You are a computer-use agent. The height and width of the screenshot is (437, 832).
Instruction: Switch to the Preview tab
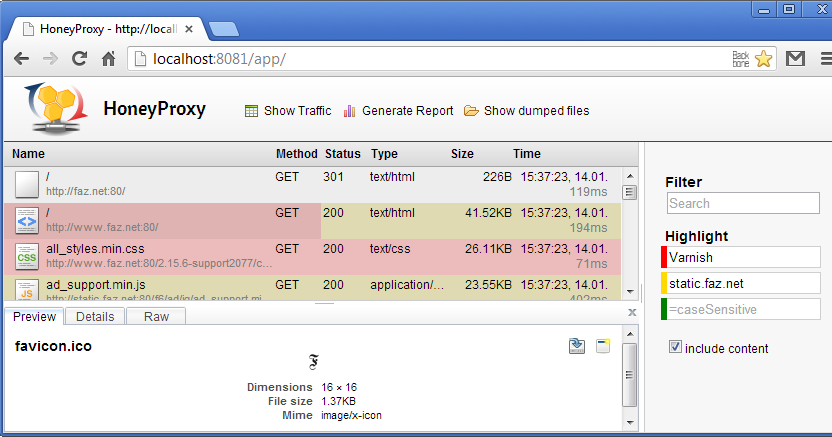pos(34,317)
